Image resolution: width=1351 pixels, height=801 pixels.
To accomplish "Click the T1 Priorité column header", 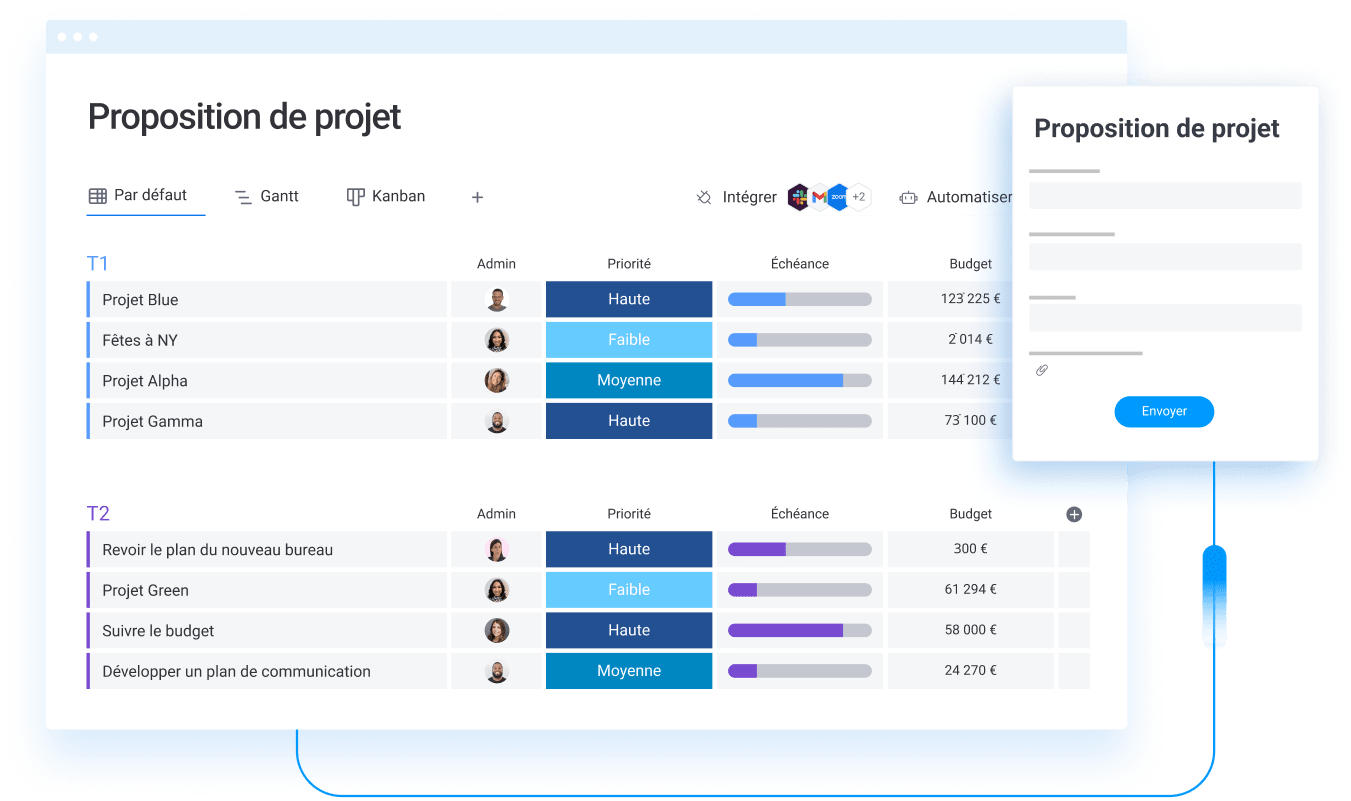I will pyautogui.click(x=629, y=264).
